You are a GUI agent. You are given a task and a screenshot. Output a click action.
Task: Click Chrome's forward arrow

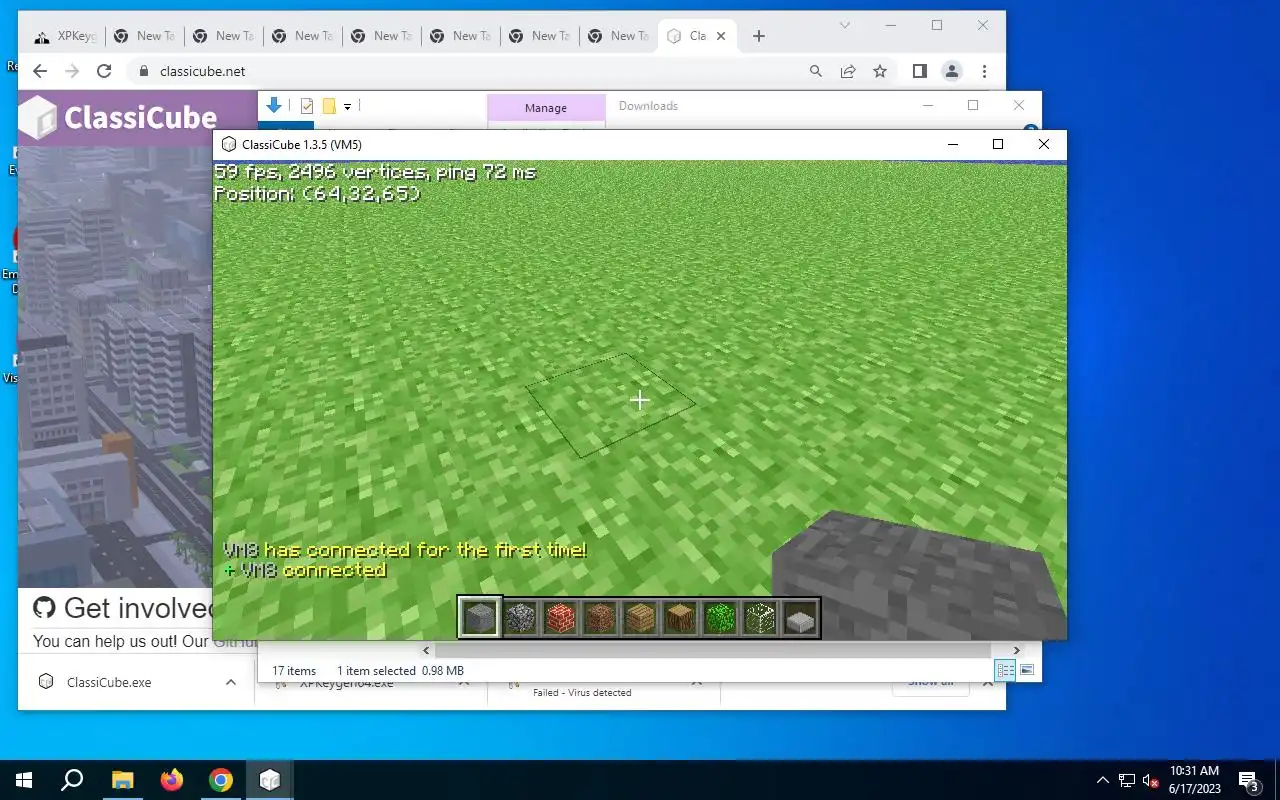[x=72, y=71]
